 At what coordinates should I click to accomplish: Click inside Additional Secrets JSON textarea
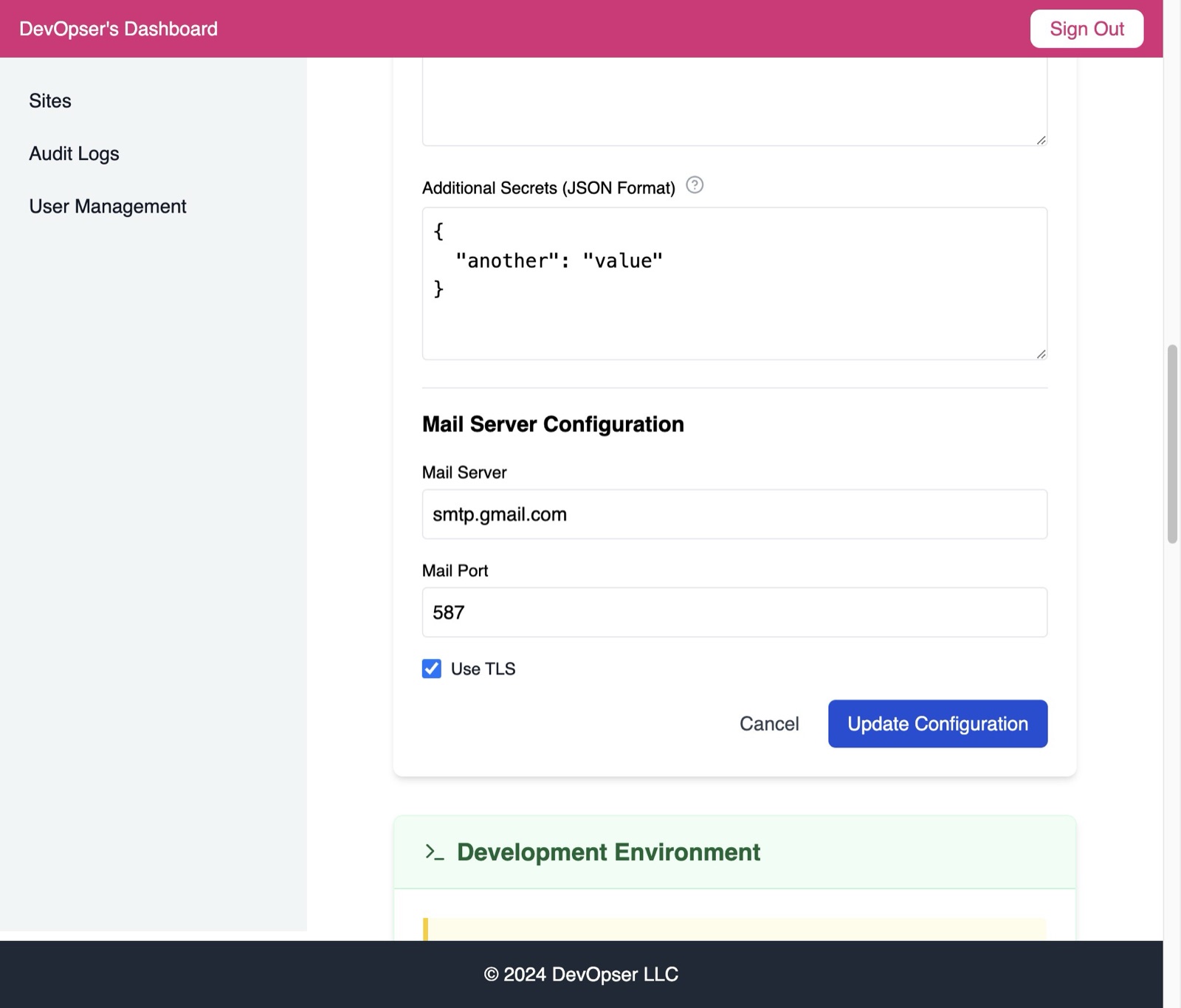coord(734,283)
